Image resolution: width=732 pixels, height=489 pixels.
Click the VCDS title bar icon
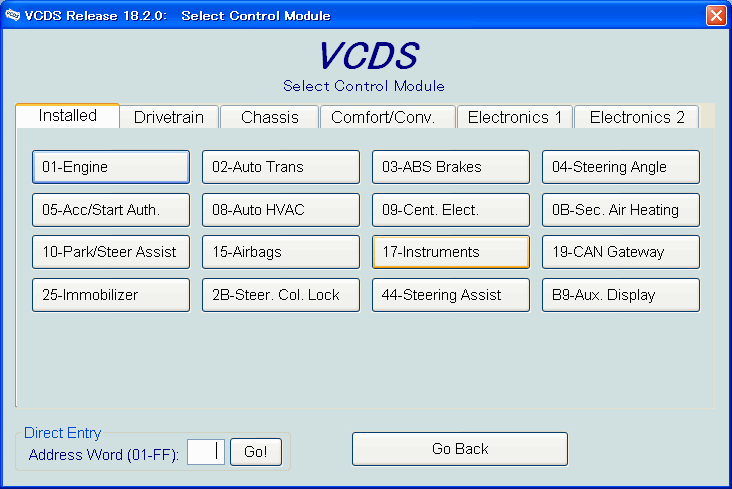tap(13, 15)
